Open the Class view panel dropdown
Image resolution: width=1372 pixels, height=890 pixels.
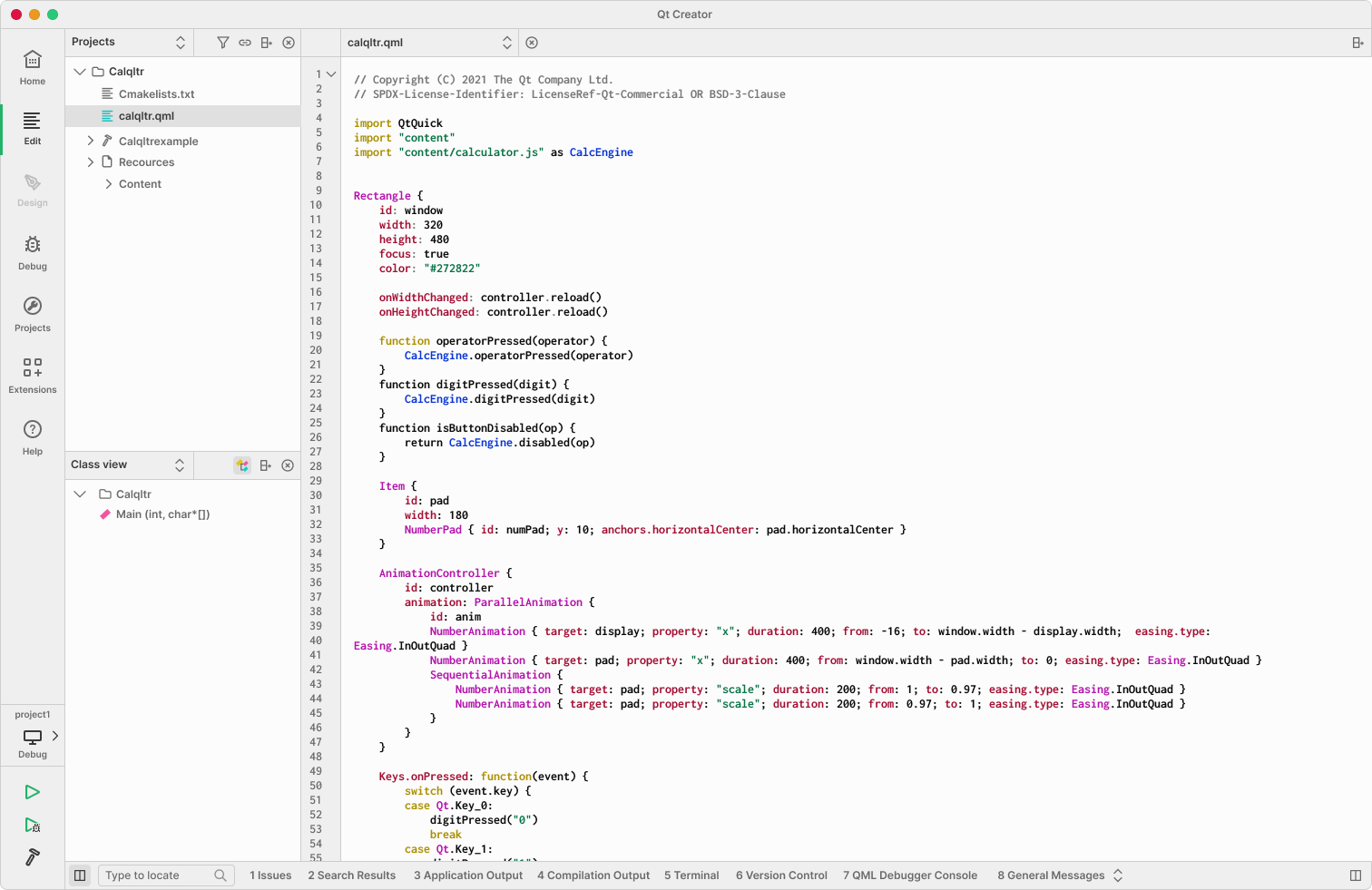(x=180, y=465)
